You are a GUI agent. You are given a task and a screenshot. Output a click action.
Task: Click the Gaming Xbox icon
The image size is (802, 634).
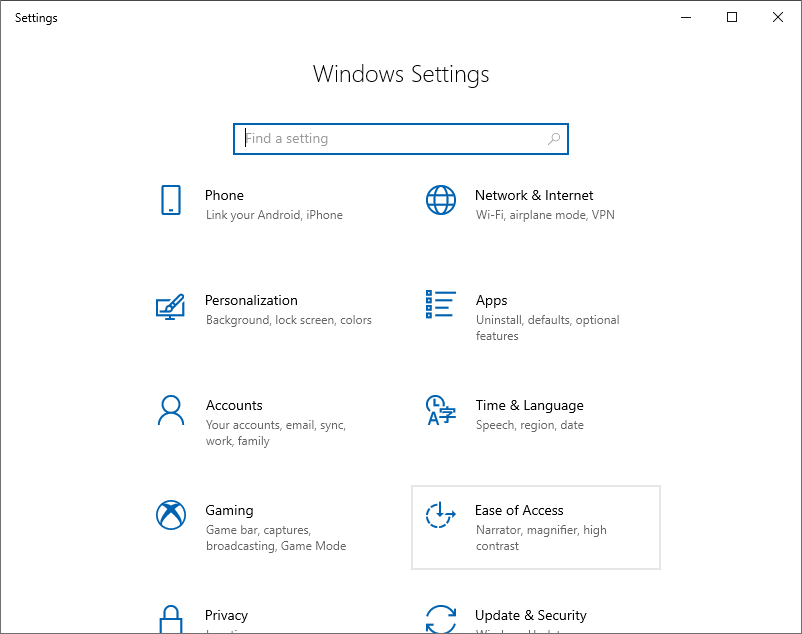[171, 515]
